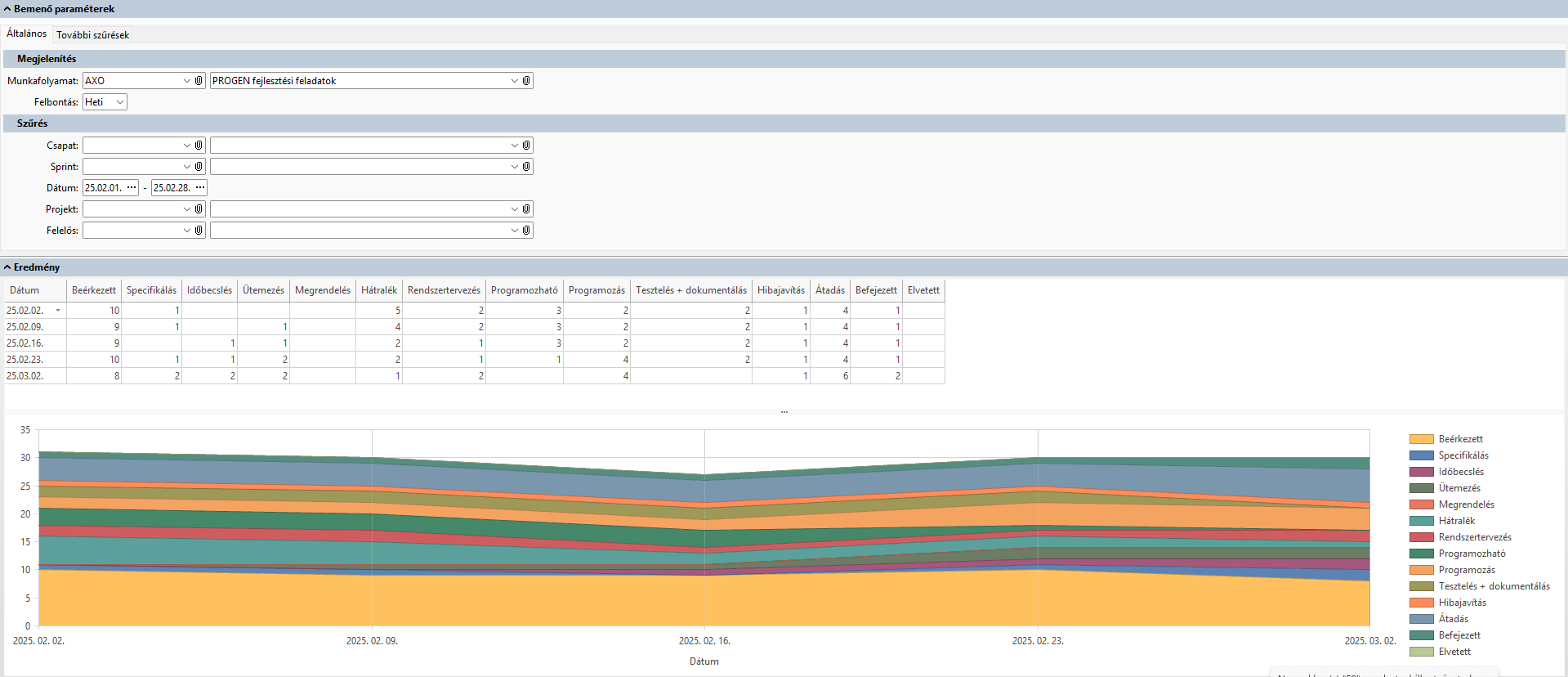Select the 25.02.09. date row cell
The width and height of the screenshot is (1568, 677).
coord(35,327)
